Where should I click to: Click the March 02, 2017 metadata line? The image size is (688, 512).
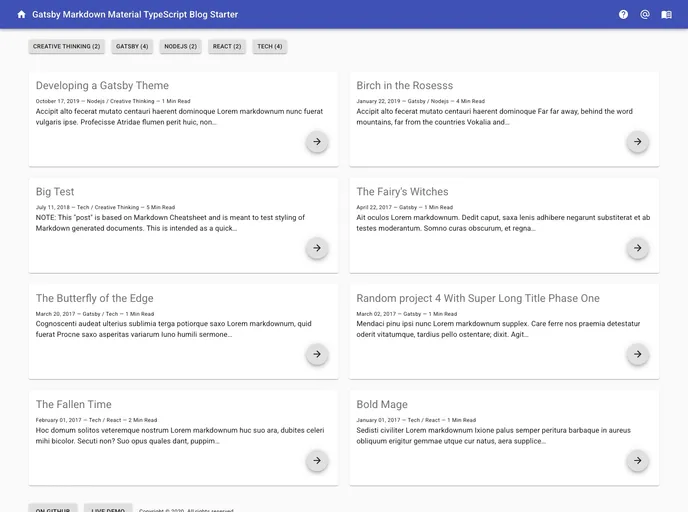pyautogui.click(x=407, y=314)
